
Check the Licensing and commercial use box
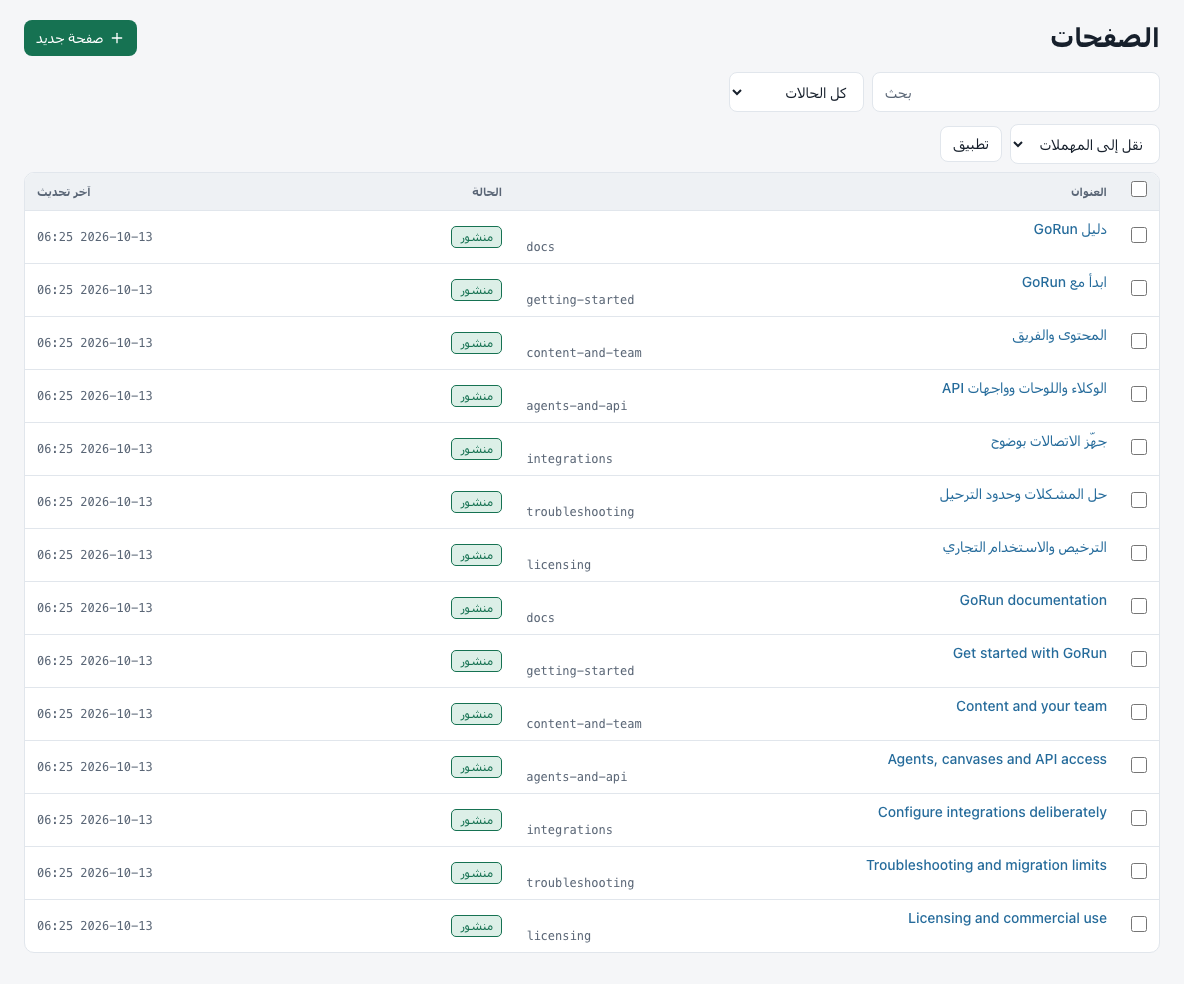(1139, 924)
